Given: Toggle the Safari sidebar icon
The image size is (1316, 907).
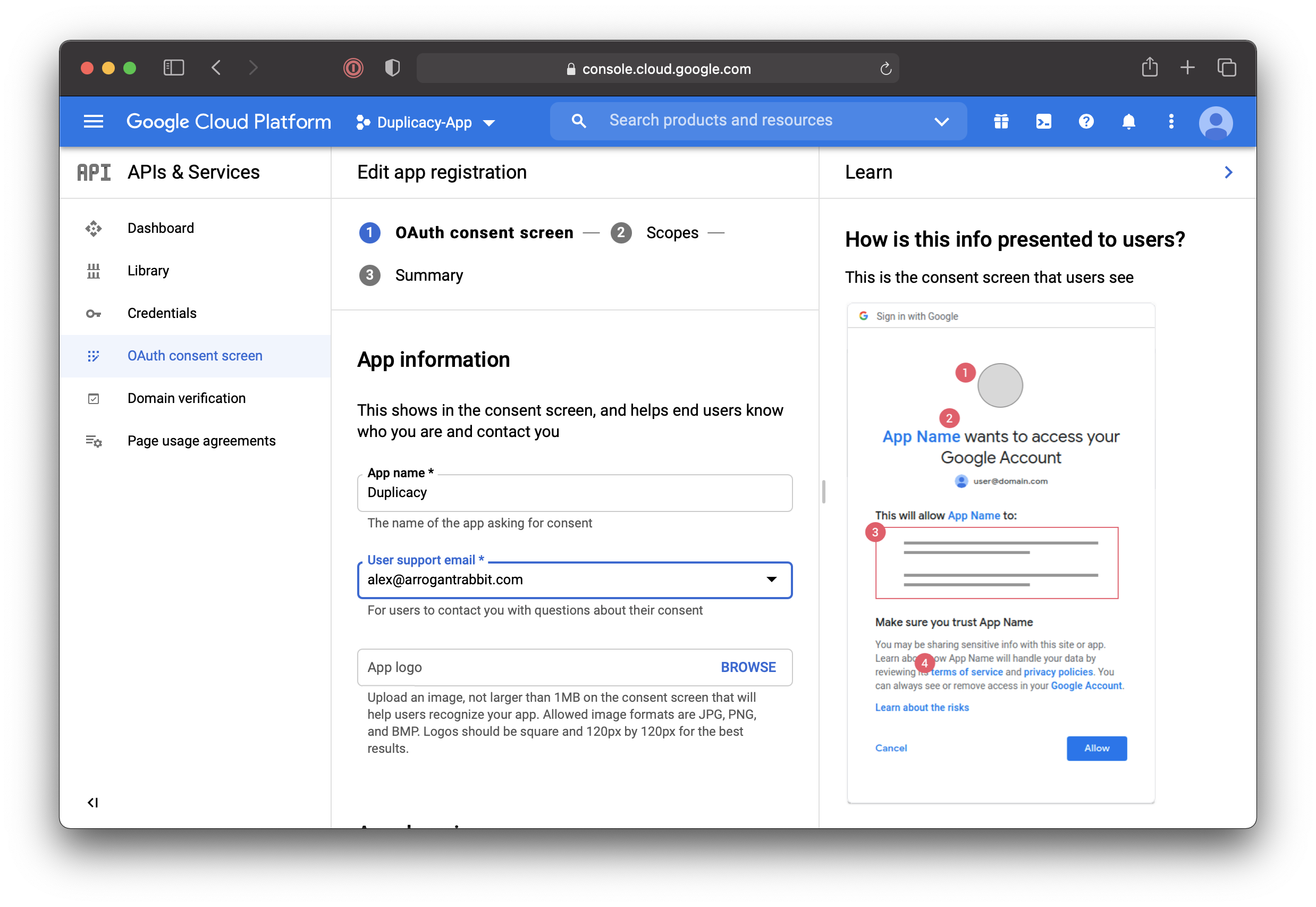Looking at the screenshot, I should [174, 68].
